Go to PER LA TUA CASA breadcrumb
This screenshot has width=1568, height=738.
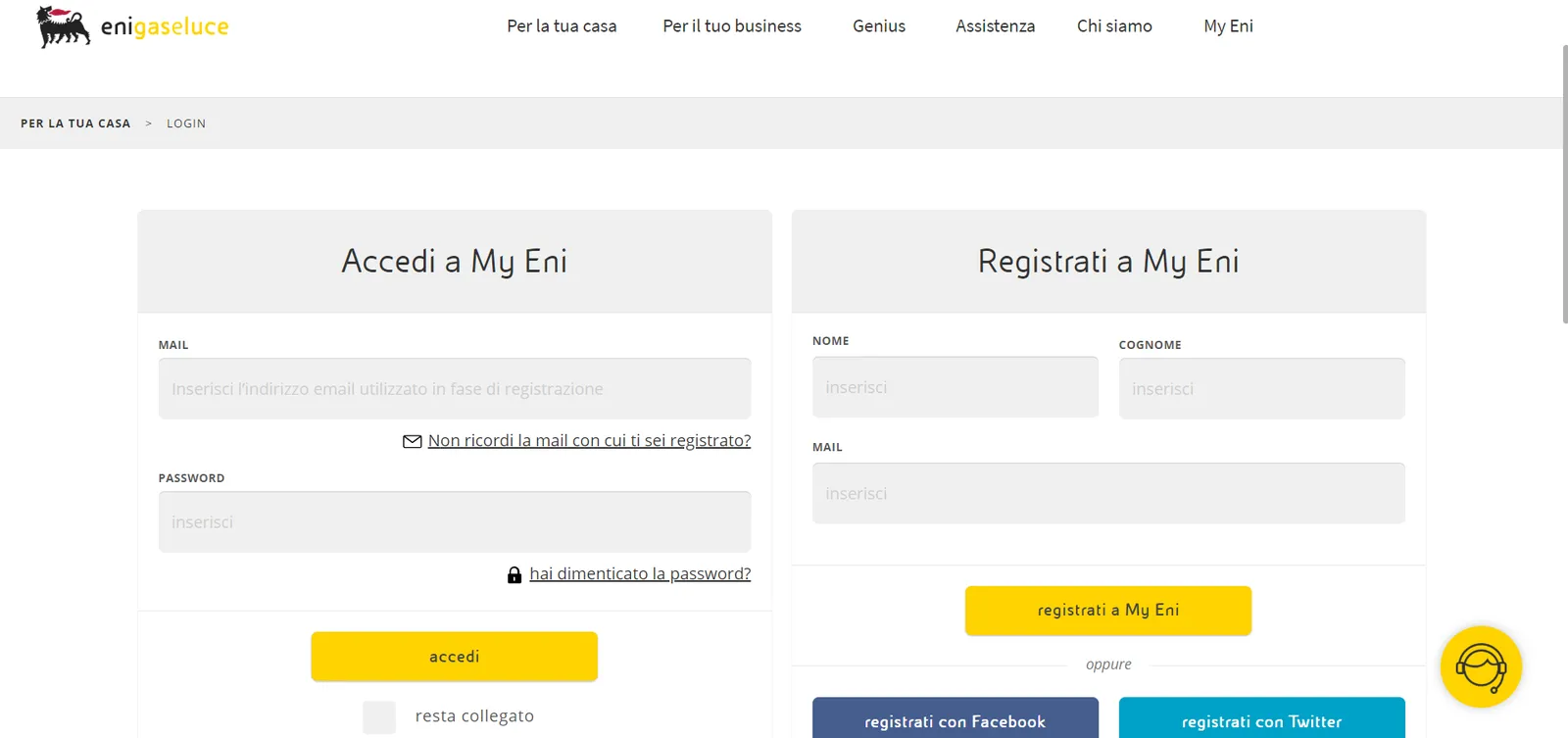[x=75, y=123]
